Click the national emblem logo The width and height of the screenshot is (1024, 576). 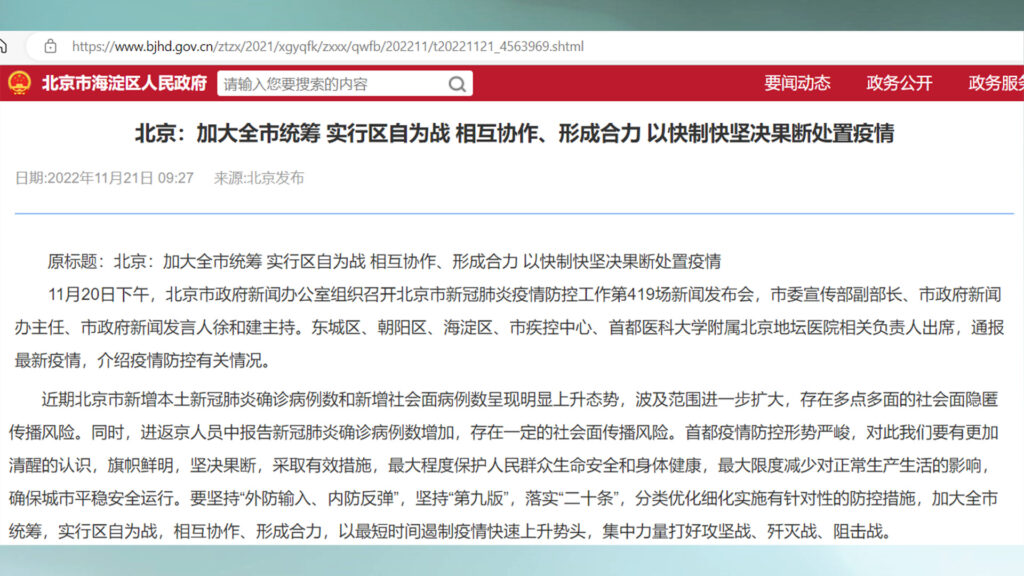[19, 83]
